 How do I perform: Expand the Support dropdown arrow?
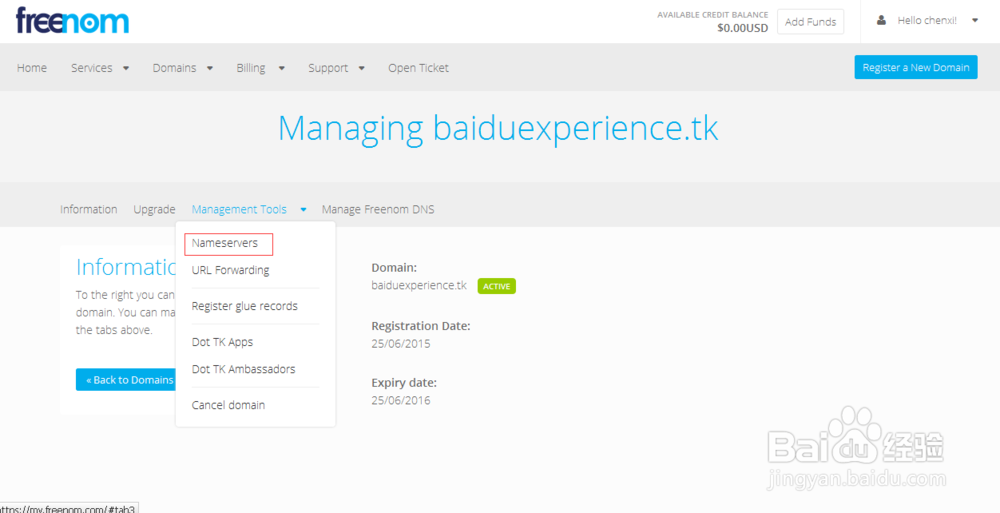[361, 68]
